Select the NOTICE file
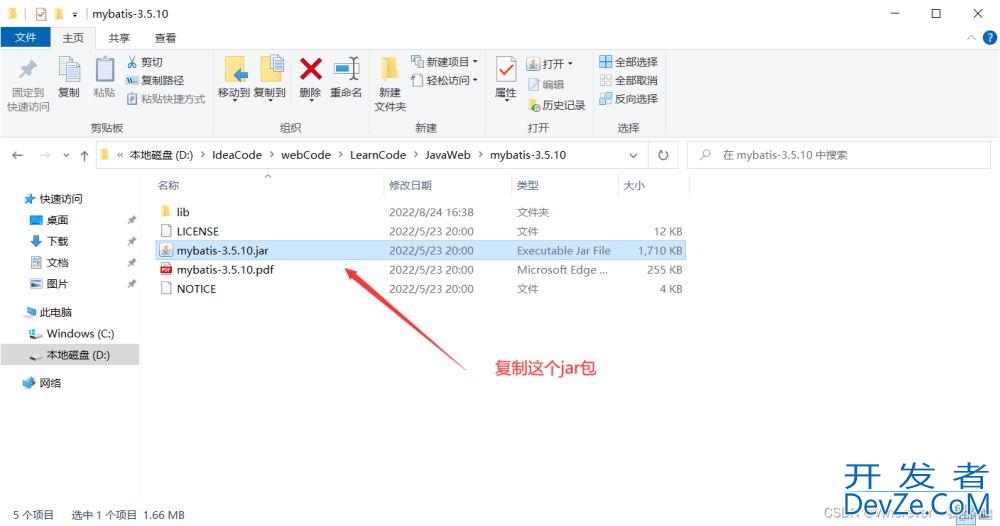The image size is (1000, 526). (420, 289)
